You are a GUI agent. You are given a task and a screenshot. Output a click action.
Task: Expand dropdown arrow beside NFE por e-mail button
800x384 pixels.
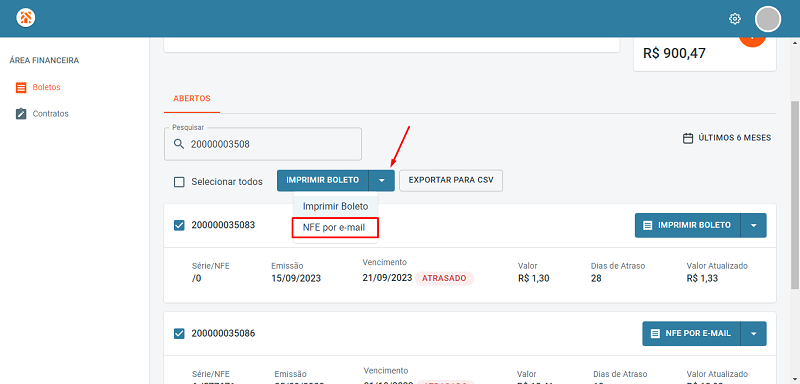(754, 334)
